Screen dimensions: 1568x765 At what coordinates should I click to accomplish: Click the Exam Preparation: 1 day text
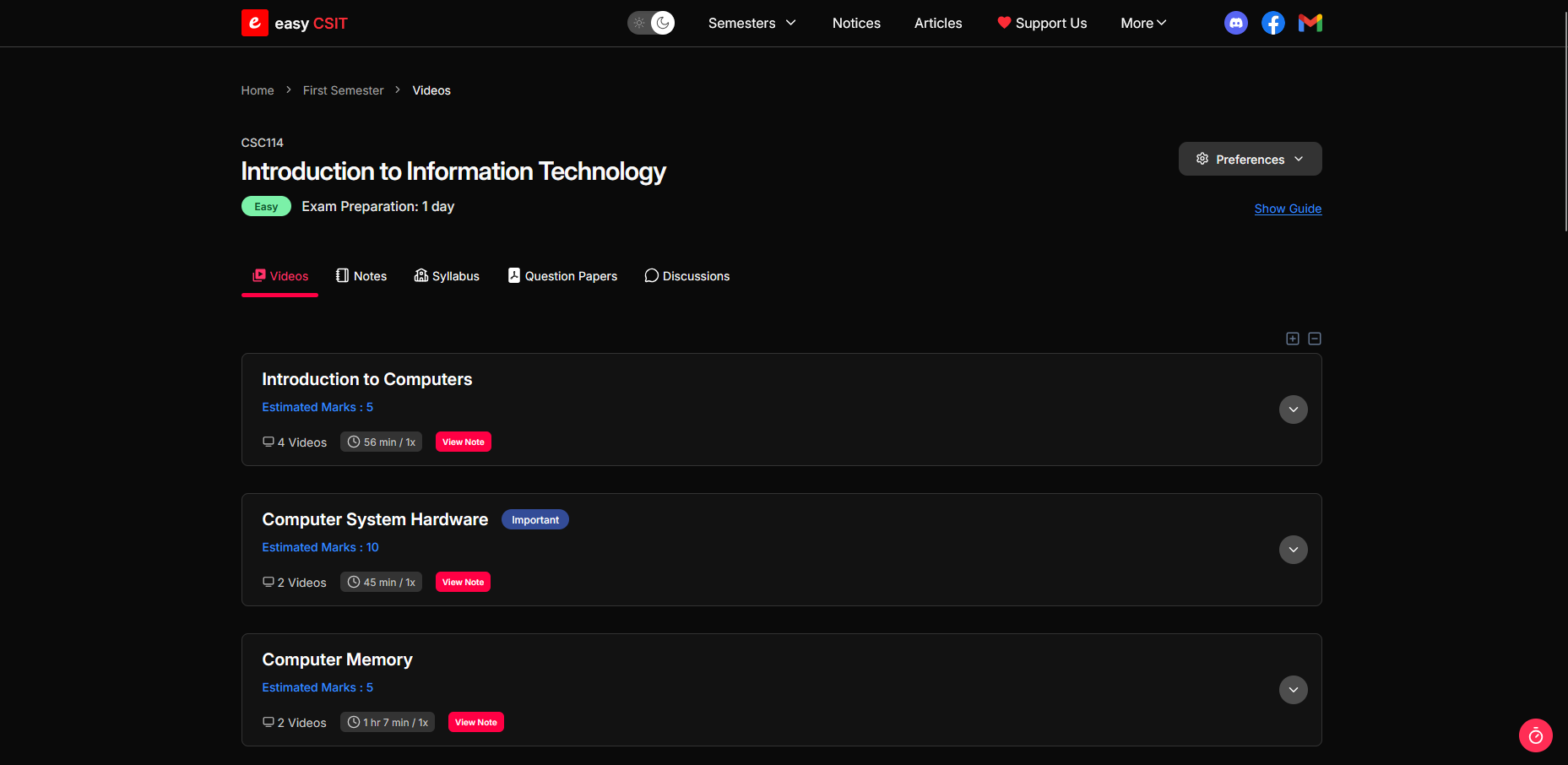point(378,206)
